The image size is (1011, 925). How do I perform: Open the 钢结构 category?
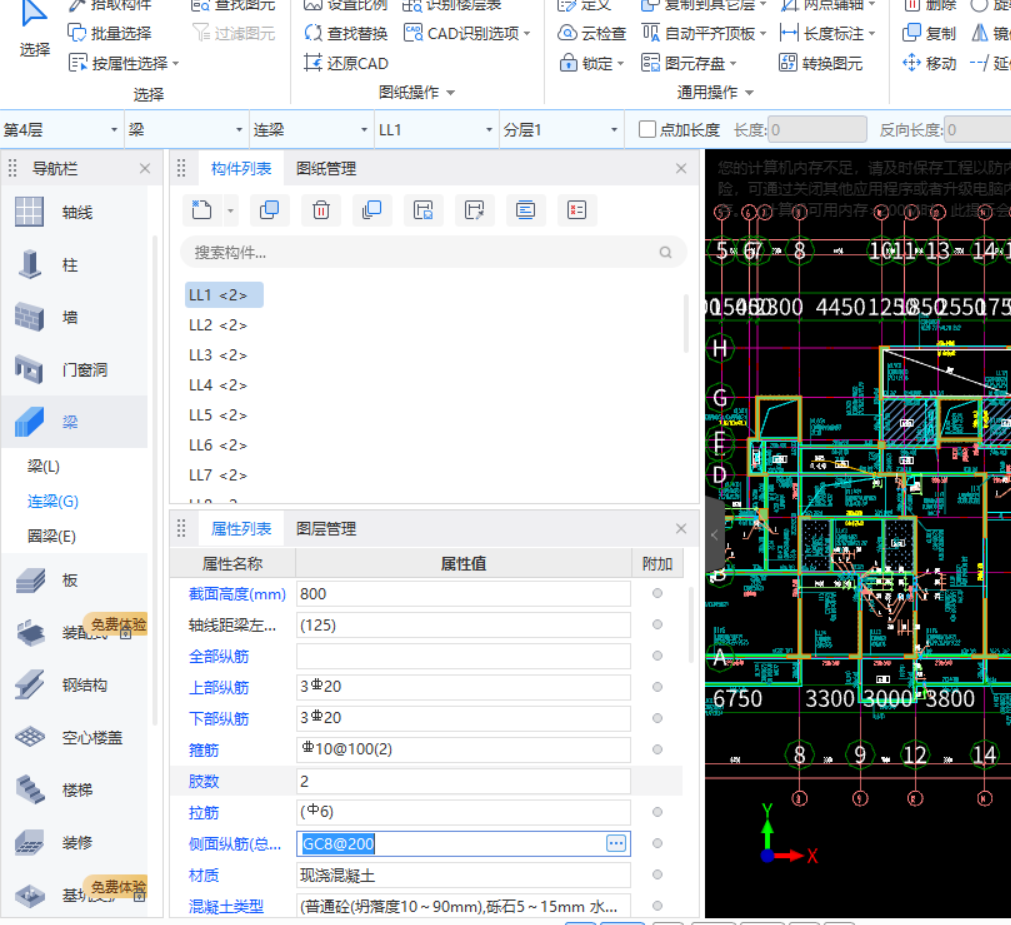pos(84,685)
